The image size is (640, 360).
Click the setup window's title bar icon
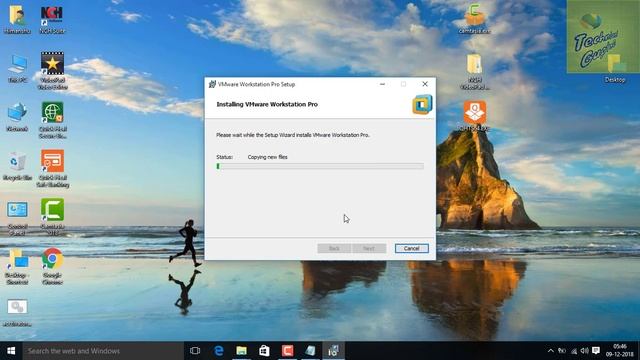point(212,84)
